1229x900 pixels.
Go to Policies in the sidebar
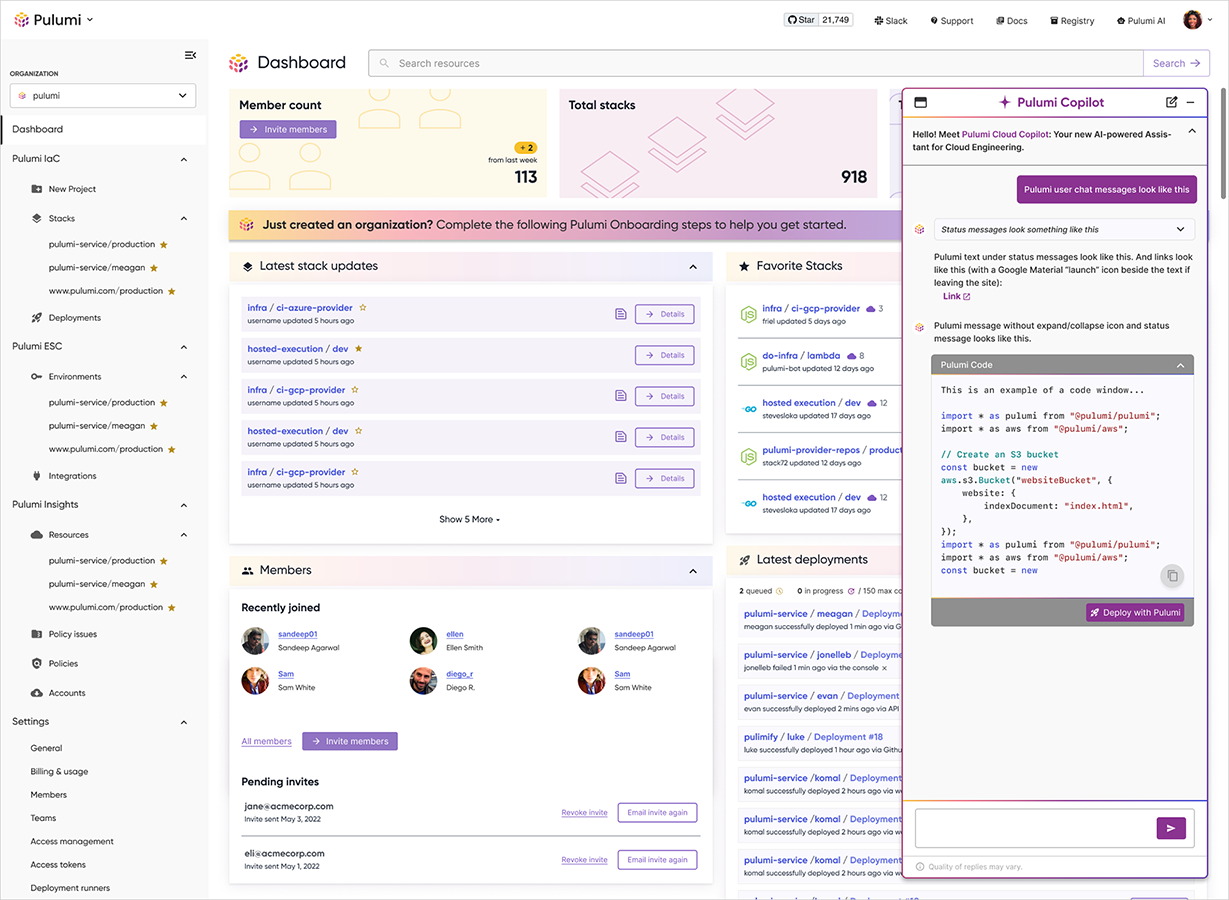pyautogui.click(x=63, y=664)
